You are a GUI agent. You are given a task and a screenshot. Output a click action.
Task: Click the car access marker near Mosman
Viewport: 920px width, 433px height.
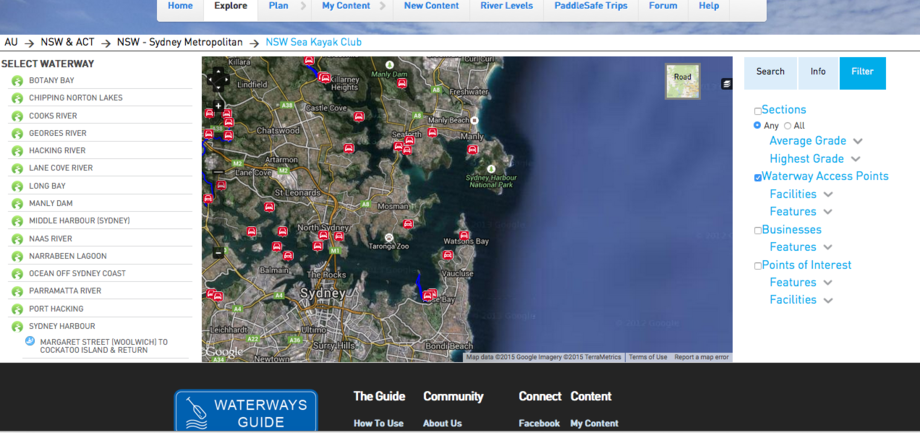[x=408, y=224]
